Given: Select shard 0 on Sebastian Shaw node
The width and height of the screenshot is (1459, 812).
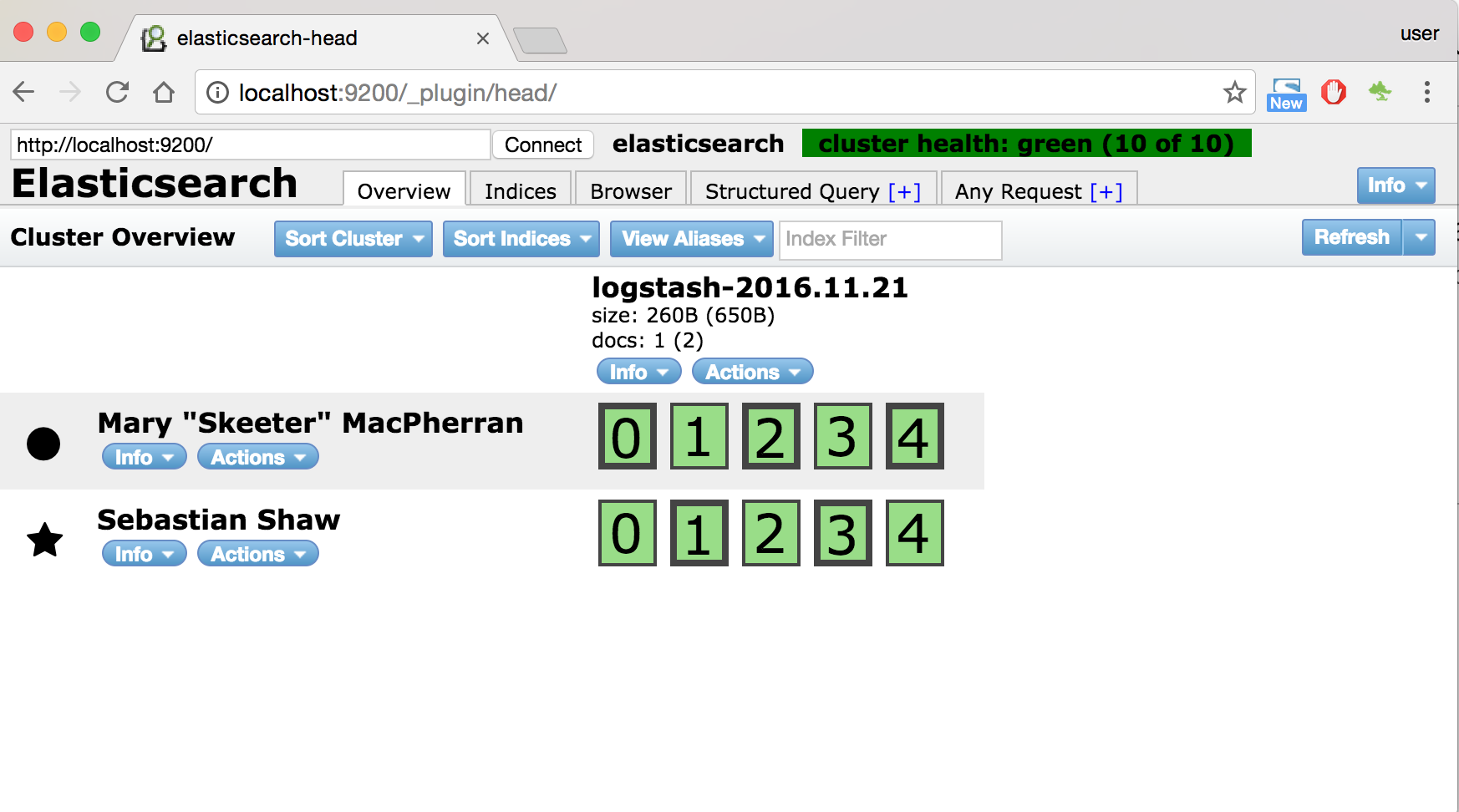Looking at the screenshot, I should tap(628, 533).
